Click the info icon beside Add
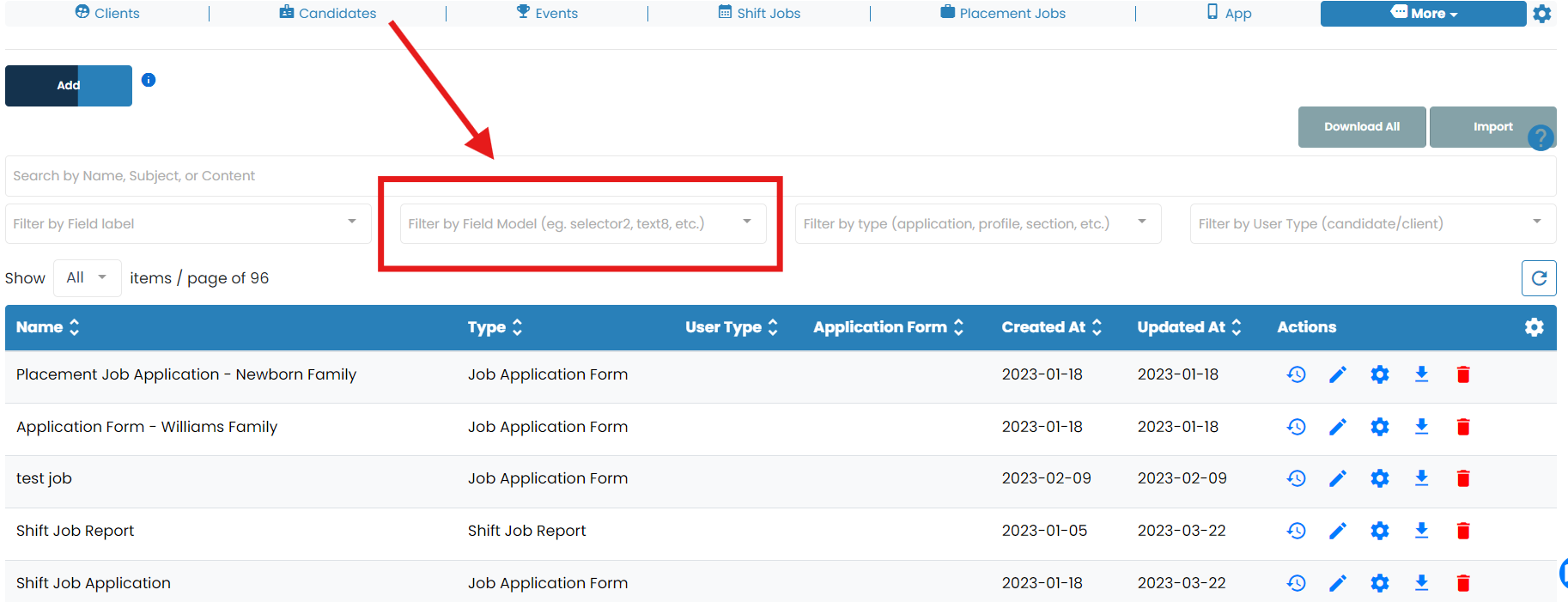Viewport: 1568px width, 602px height. tap(149, 80)
